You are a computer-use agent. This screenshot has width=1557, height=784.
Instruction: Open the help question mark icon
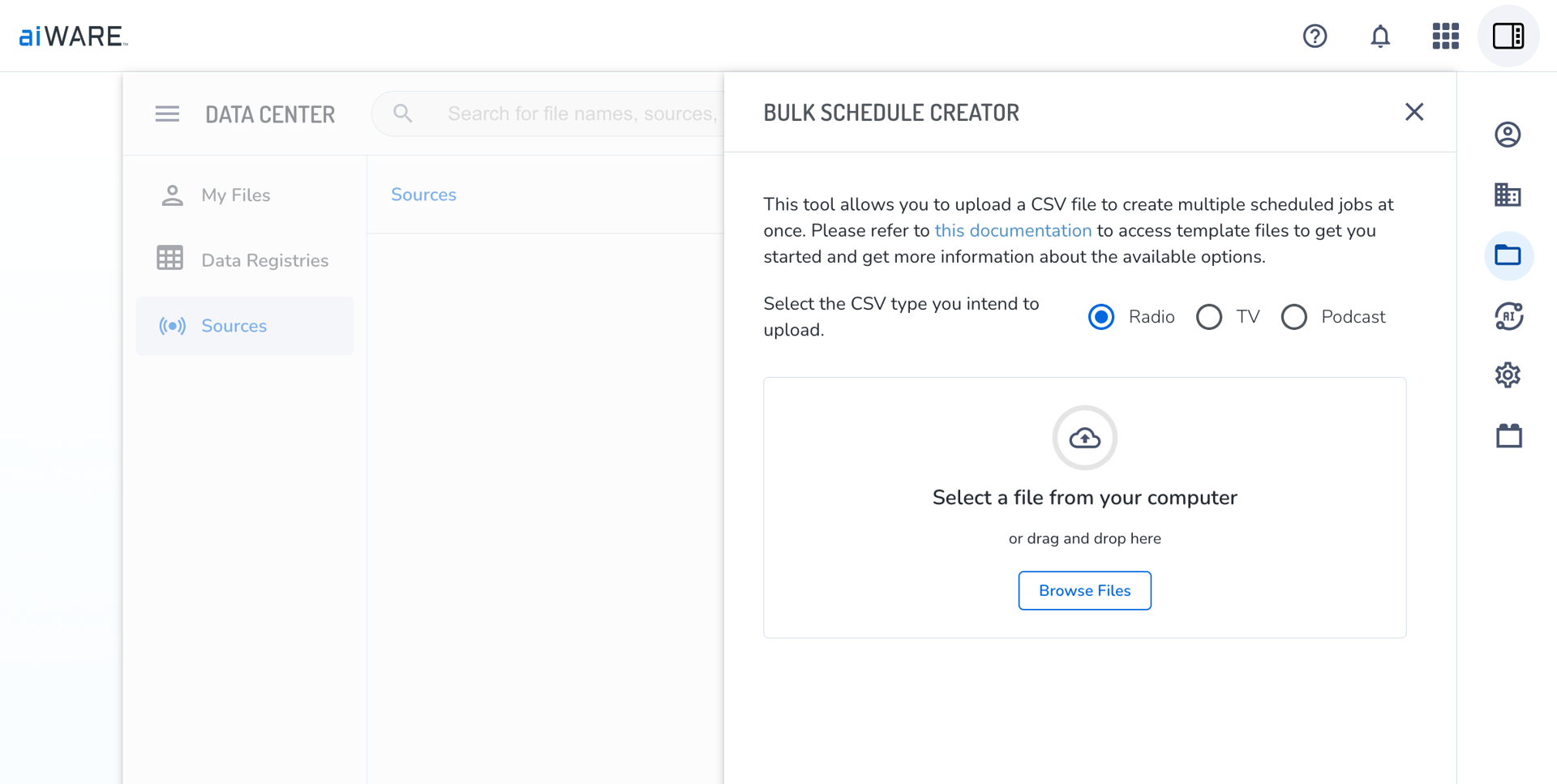(1315, 36)
